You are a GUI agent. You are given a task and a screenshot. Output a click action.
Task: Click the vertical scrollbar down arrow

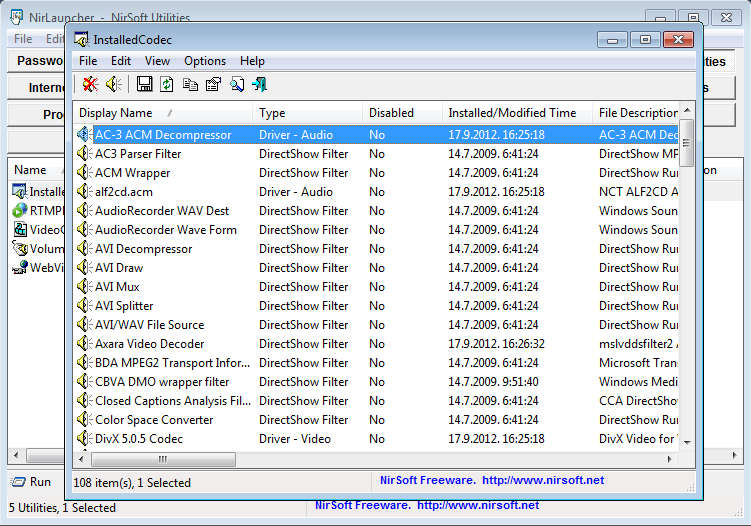(x=687, y=444)
